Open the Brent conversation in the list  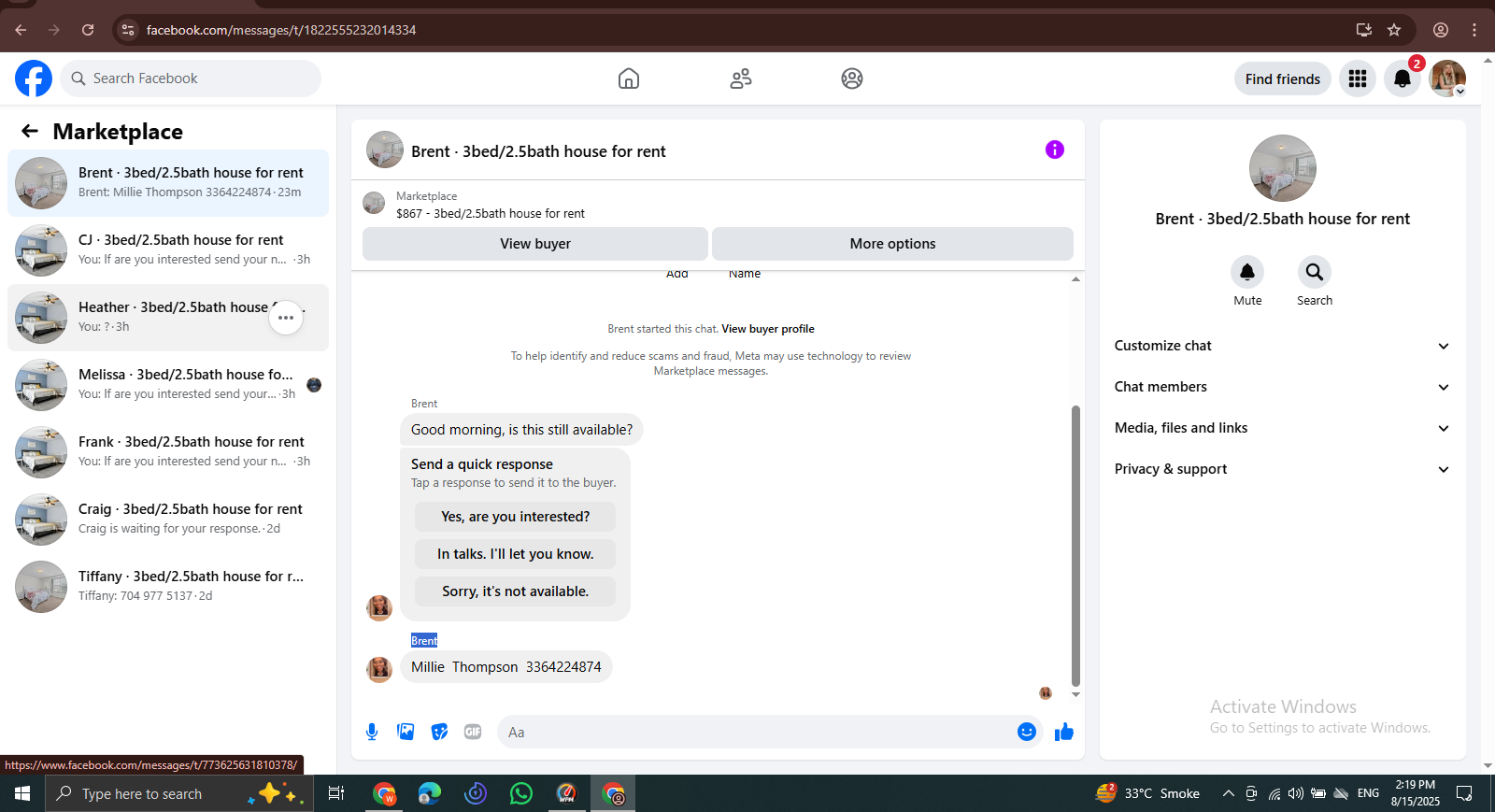tap(168, 183)
